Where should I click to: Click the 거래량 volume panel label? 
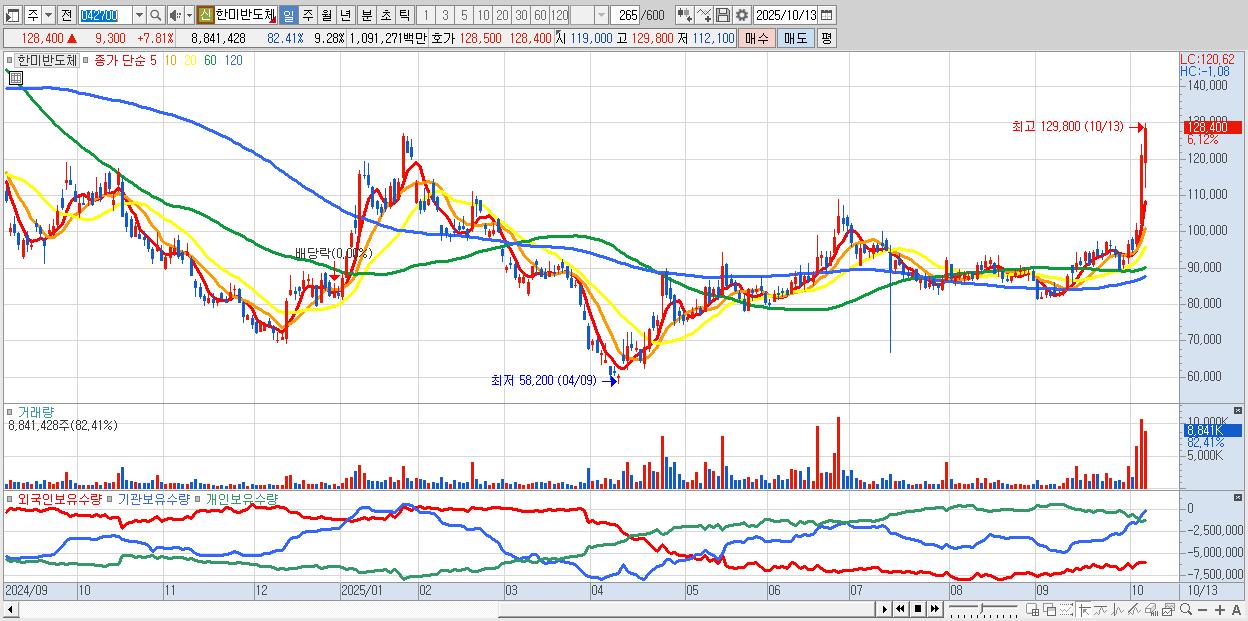coord(34,412)
